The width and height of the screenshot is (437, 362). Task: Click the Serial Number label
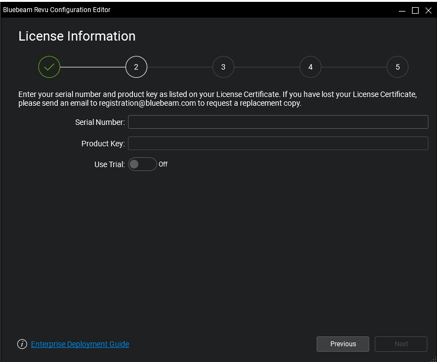pyautogui.click(x=100, y=122)
